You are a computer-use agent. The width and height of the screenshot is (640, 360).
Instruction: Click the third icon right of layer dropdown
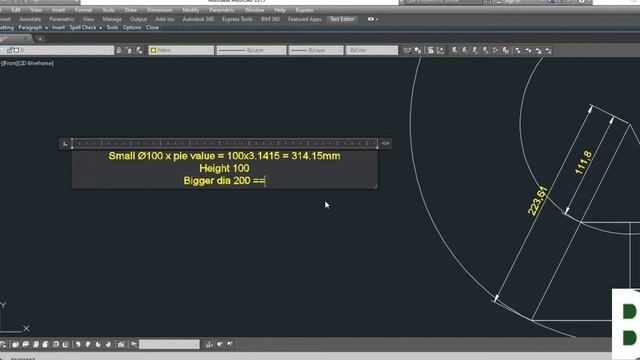pyautogui.click(x=139, y=50)
